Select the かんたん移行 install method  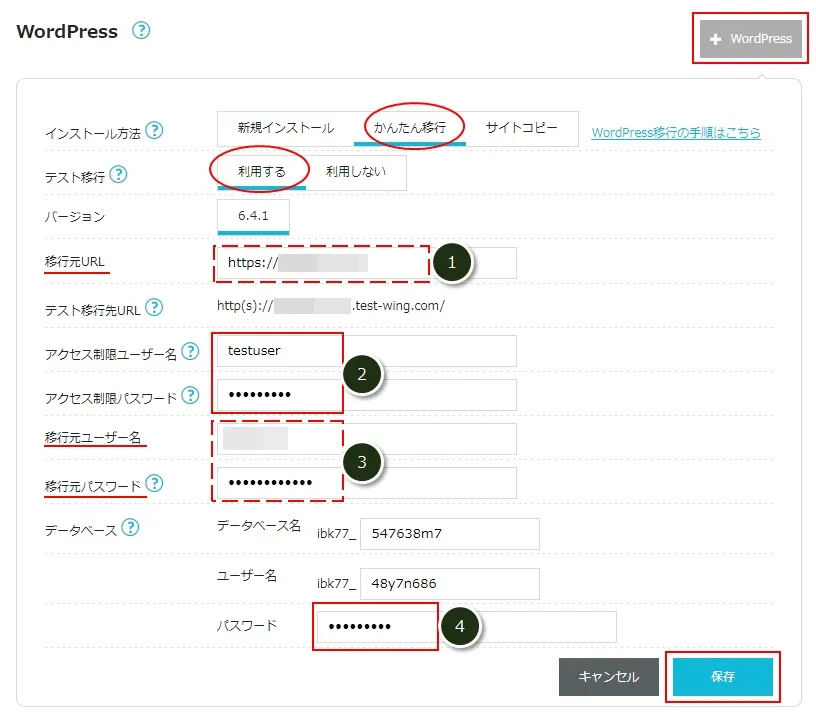tap(410, 128)
